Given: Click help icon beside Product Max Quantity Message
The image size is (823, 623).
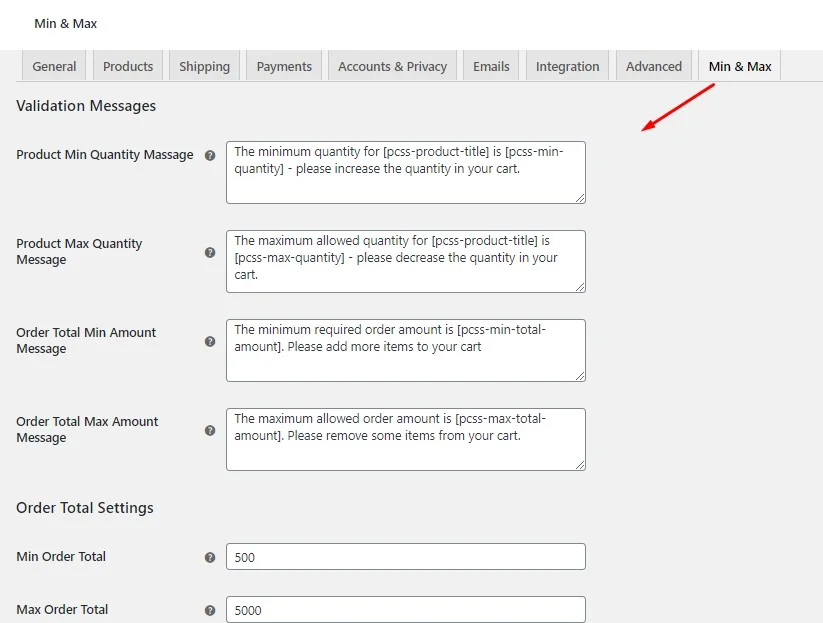Looking at the screenshot, I should click(210, 253).
